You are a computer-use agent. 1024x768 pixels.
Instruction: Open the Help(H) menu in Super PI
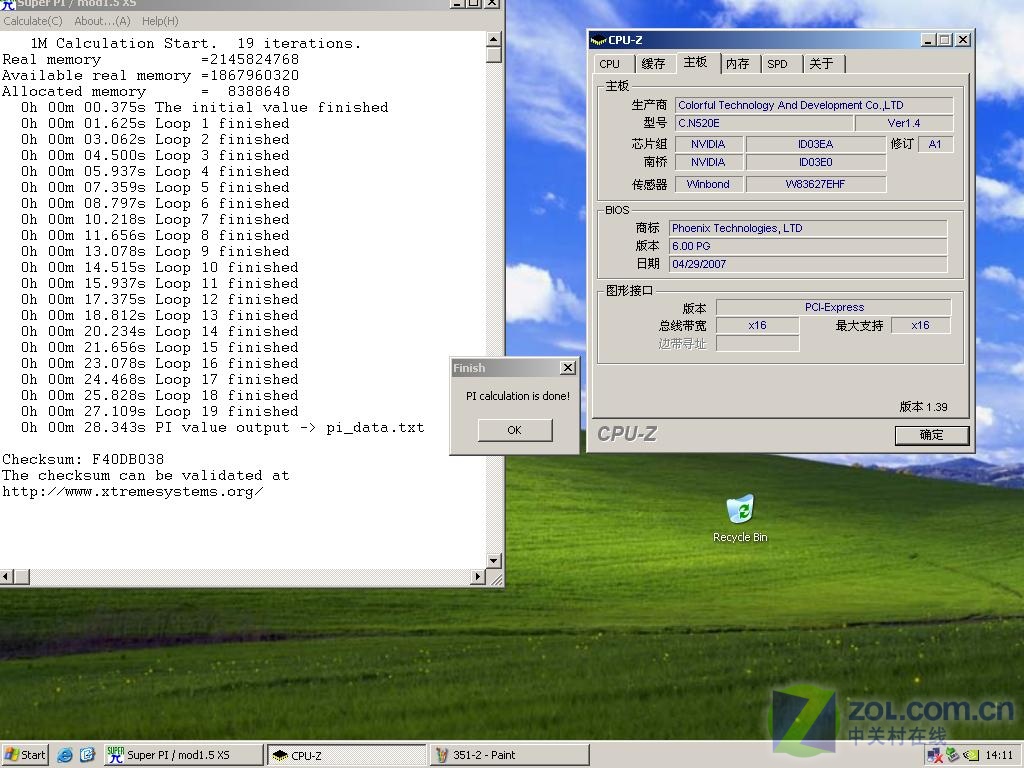(x=160, y=21)
